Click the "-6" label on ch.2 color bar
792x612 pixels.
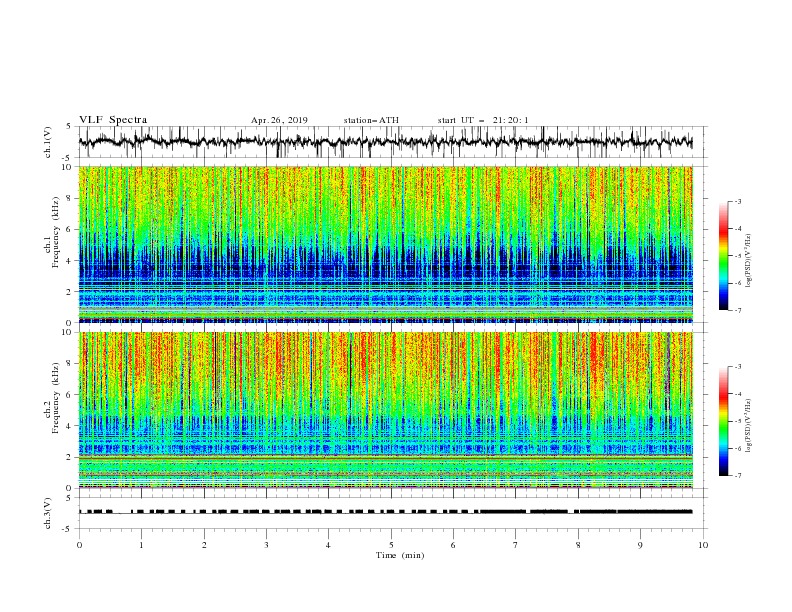[737, 448]
